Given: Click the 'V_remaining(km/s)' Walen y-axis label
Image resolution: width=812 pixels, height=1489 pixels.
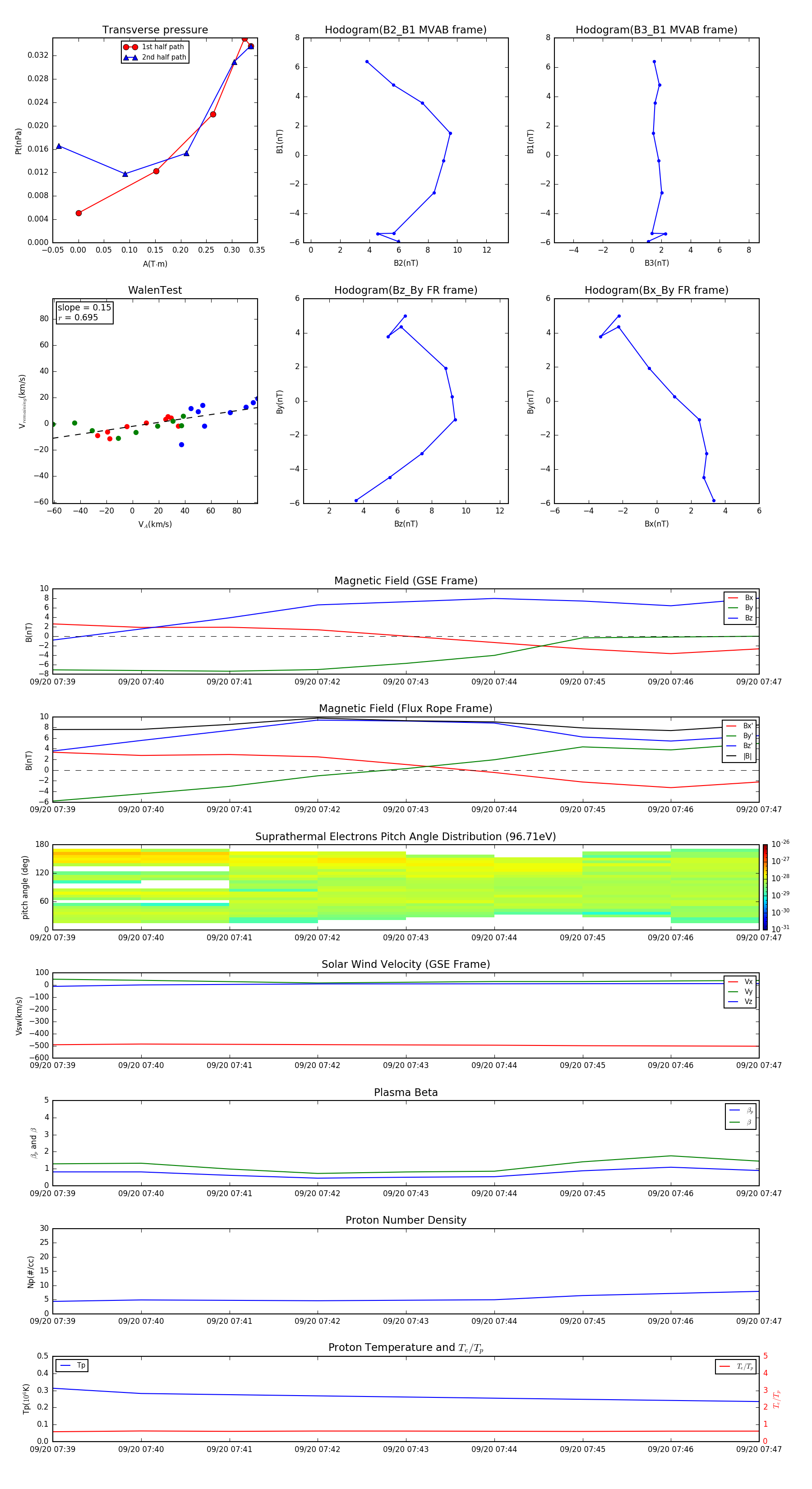Looking at the screenshot, I should point(22,401).
